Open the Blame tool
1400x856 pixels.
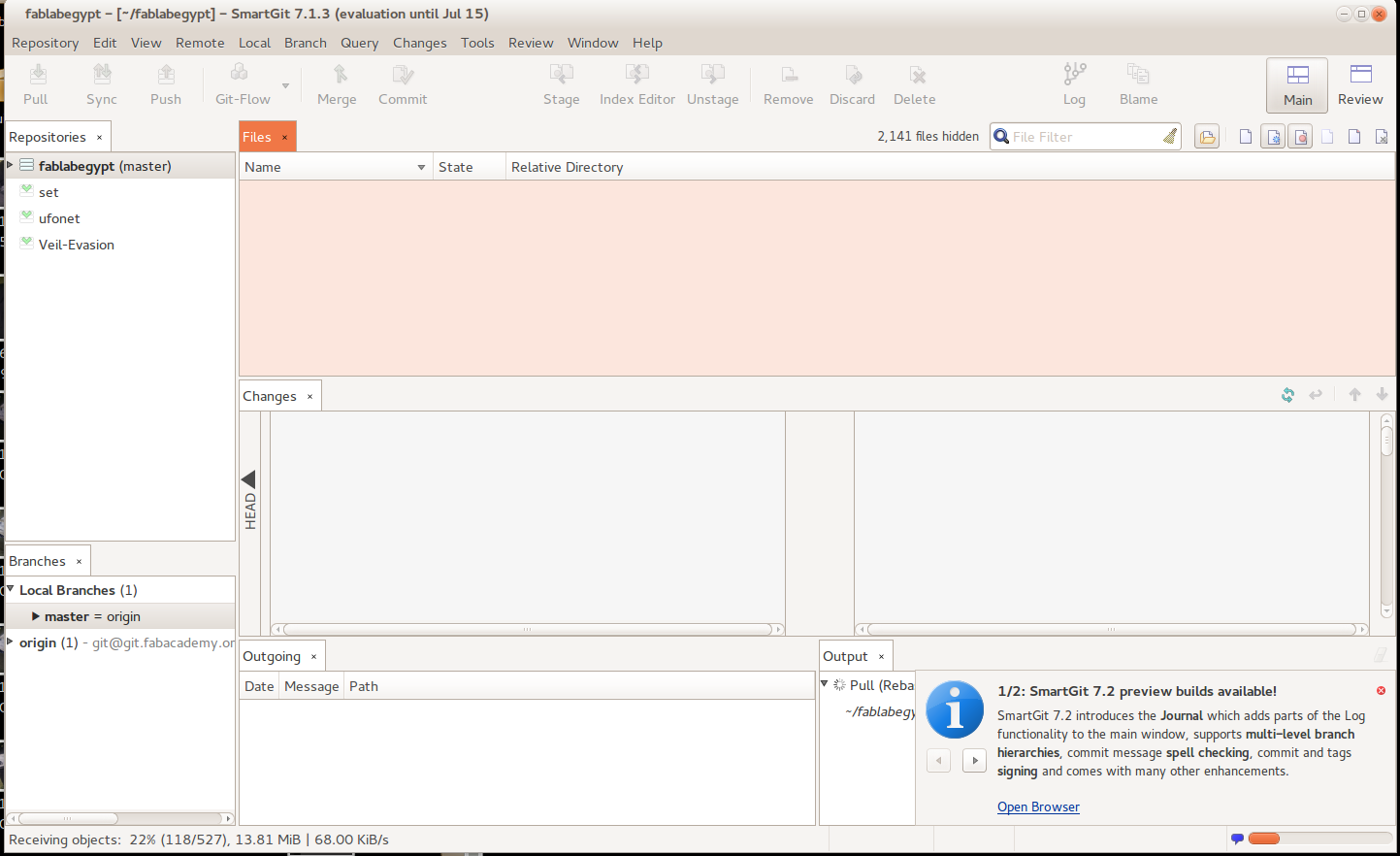pos(1138,84)
